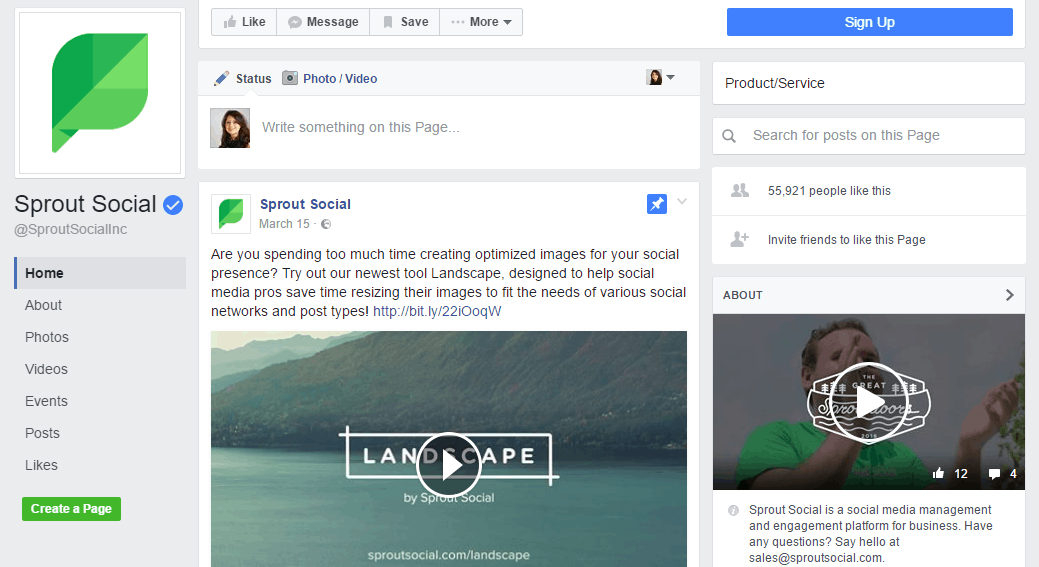Screen dimensions: 1039x567
Task: Click the verified badge beside Sprout Social
Action: [x=173, y=205]
